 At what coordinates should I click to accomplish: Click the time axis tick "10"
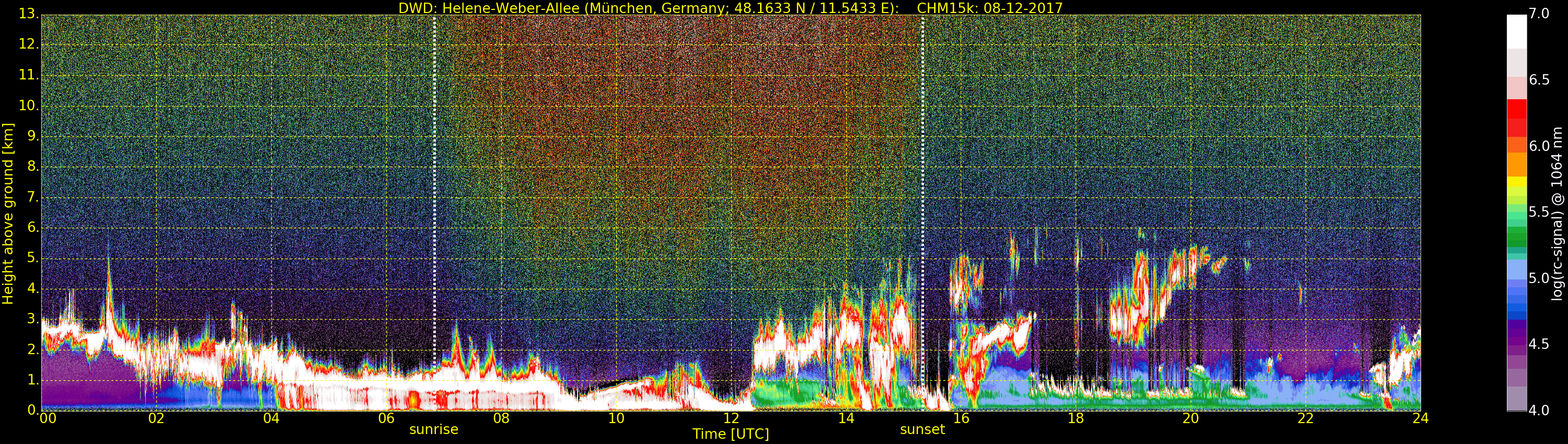(x=616, y=418)
